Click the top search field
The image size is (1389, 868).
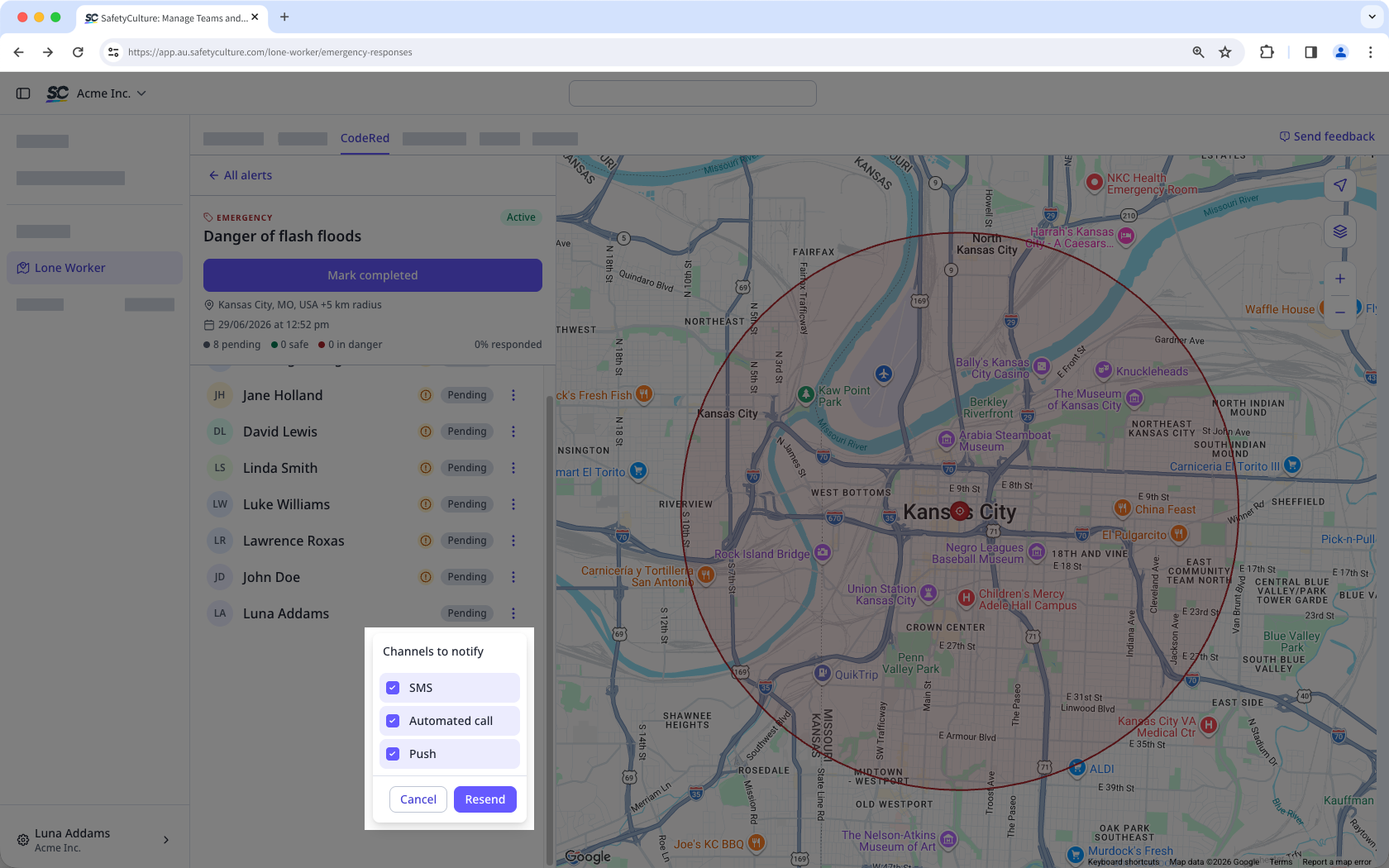[x=693, y=93]
